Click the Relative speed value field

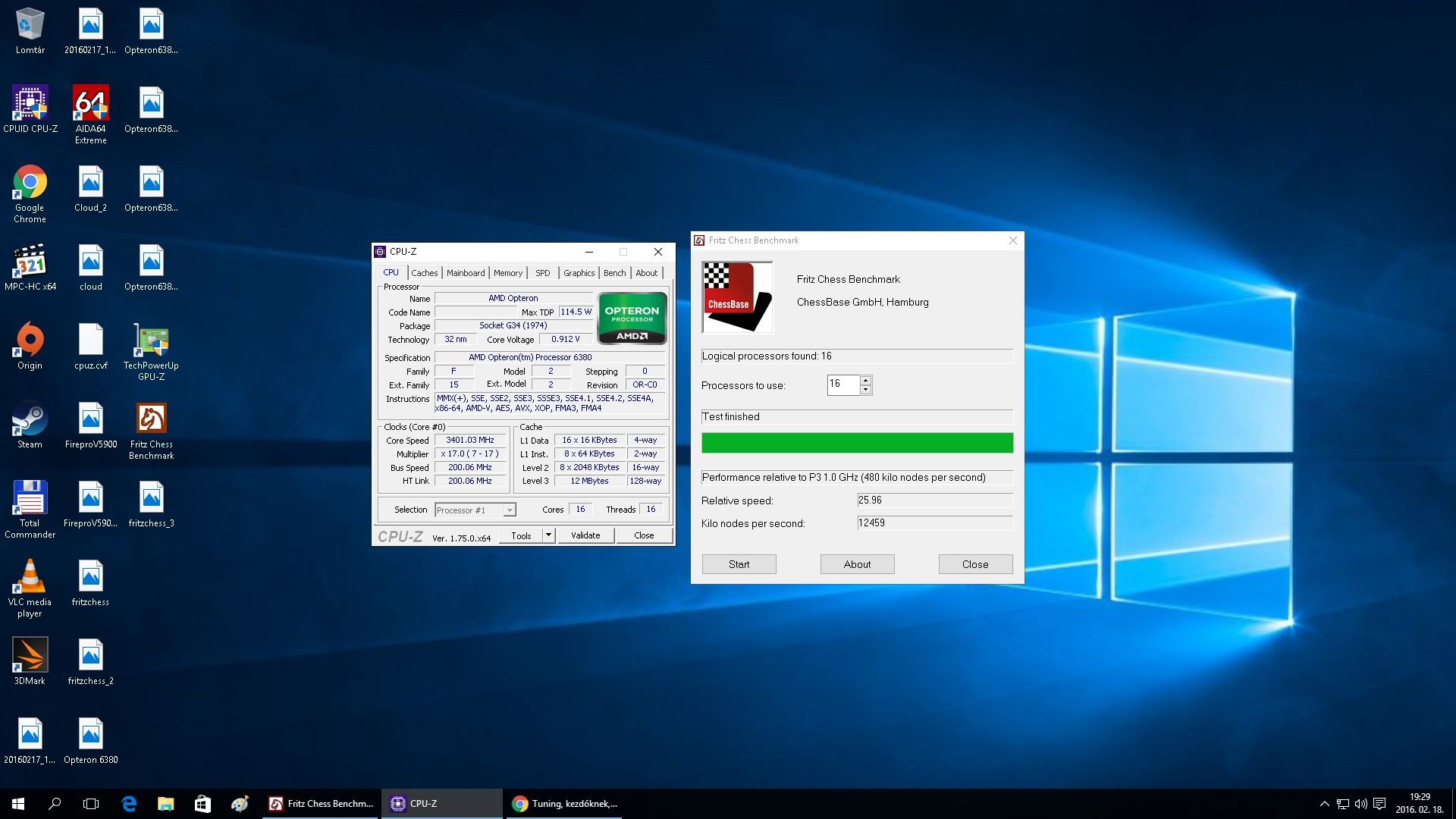click(x=935, y=500)
